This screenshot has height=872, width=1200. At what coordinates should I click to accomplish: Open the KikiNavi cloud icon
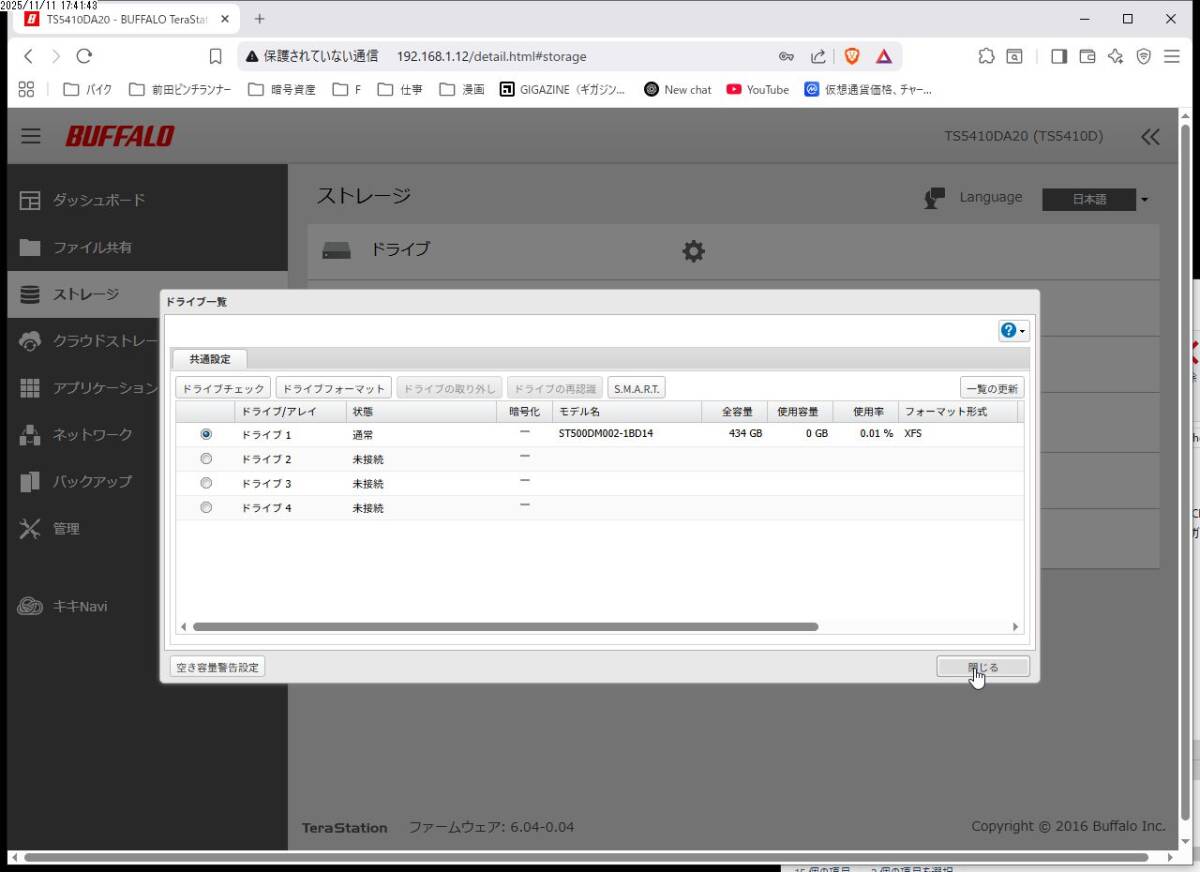[30, 606]
